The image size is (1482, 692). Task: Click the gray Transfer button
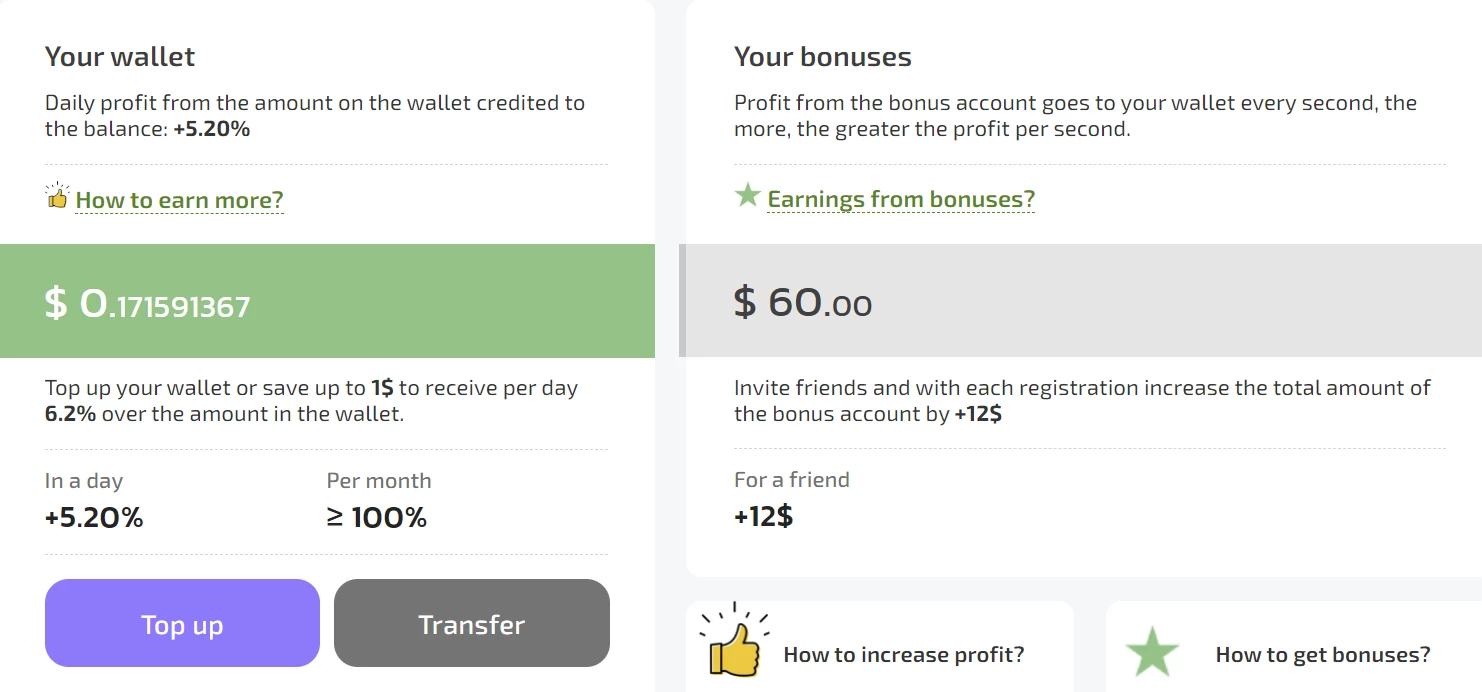[472, 623]
